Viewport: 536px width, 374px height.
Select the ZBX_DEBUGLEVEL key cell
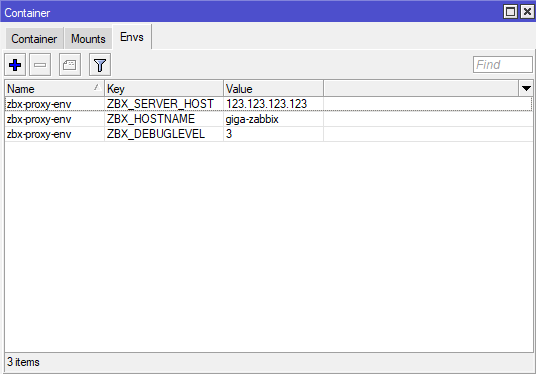[x=164, y=134]
